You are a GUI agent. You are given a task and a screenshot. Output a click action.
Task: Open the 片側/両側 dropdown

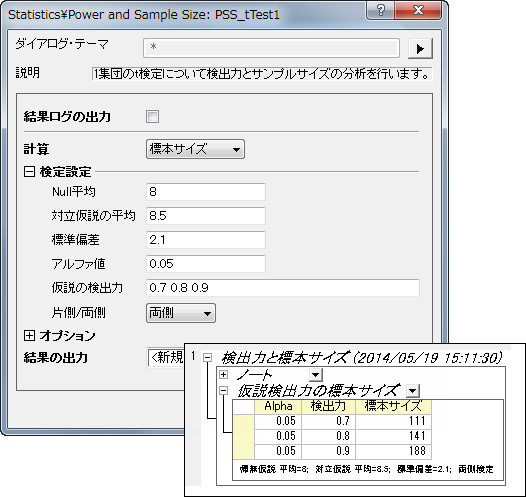click(x=181, y=313)
